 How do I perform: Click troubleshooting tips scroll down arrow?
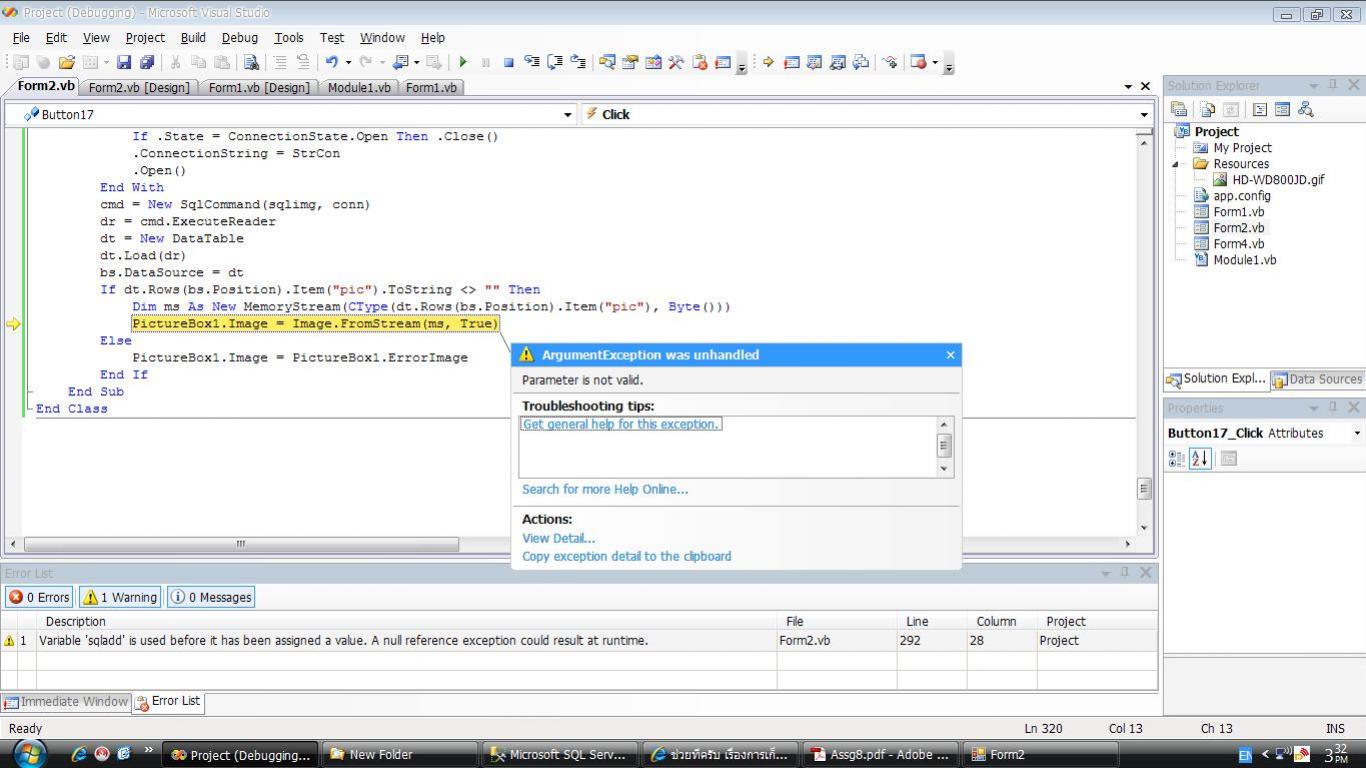click(x=944, y=468)
